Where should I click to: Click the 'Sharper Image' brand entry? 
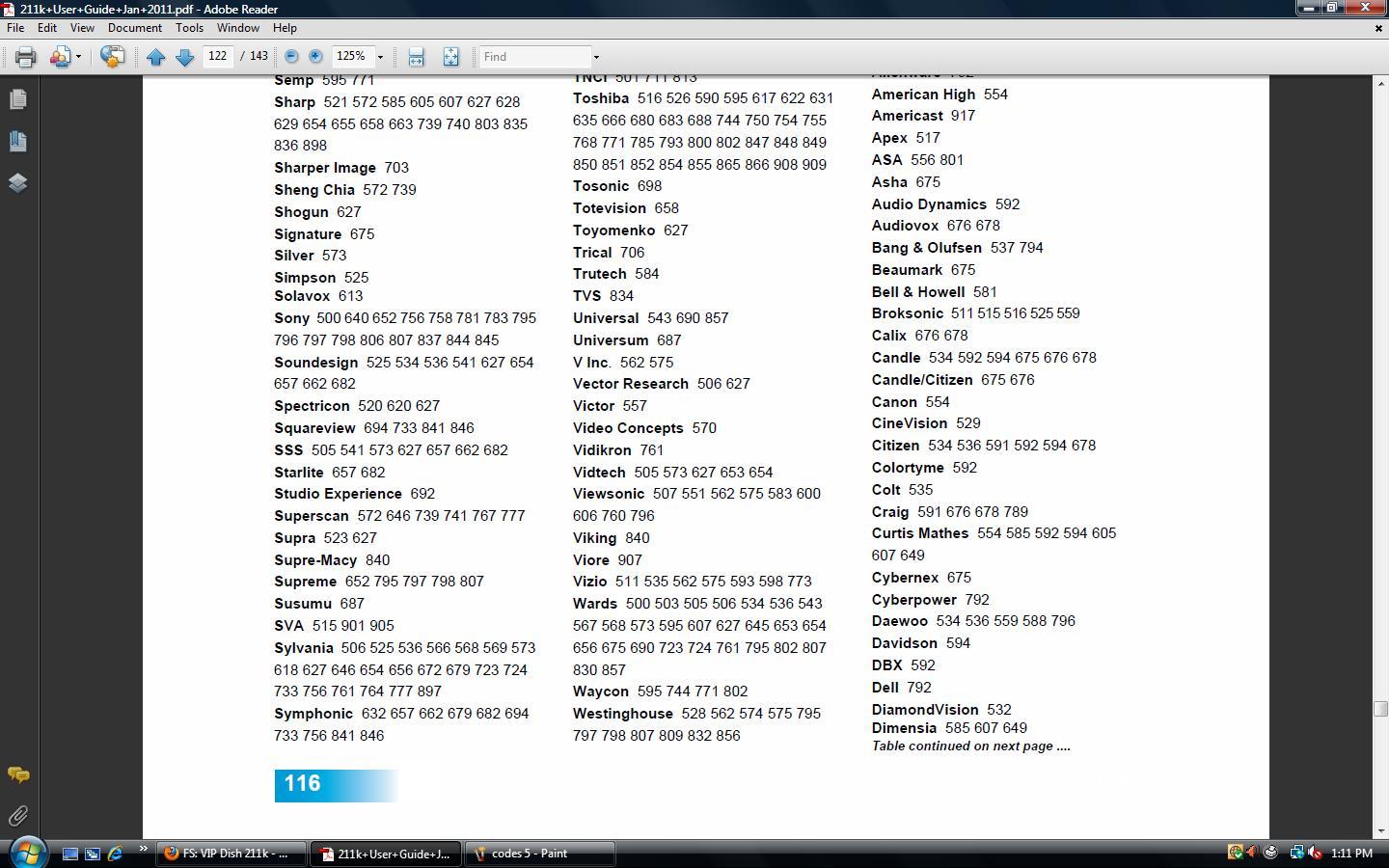(325, 168)
